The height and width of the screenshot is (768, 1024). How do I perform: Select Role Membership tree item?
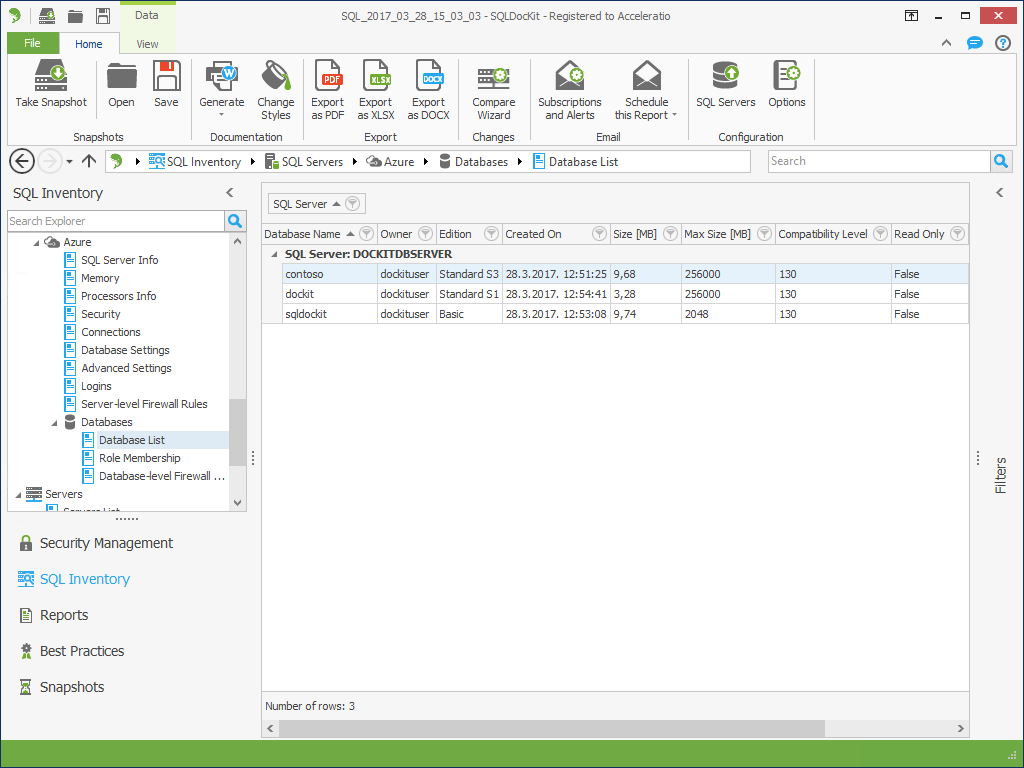coord(131,458)
